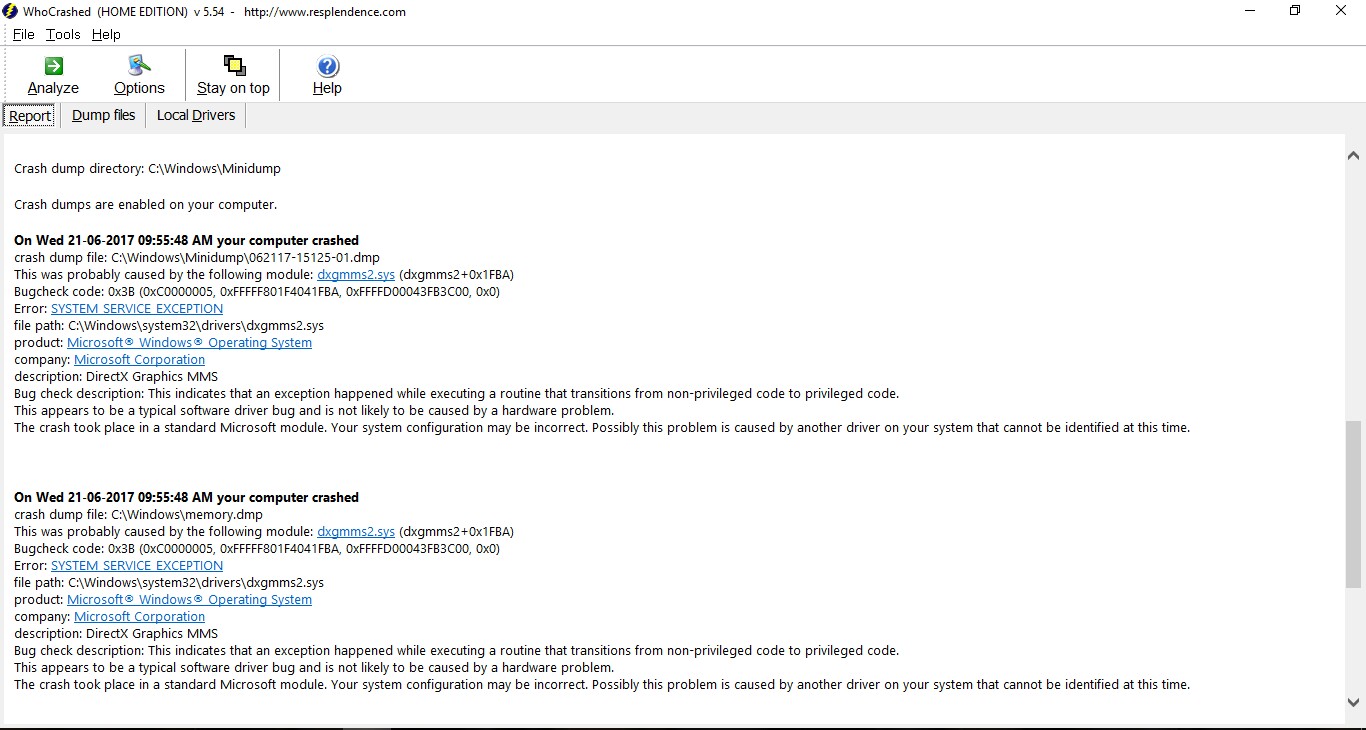Open second dxgmms2.sys module link
1366x730 pixels.
(356, 532)
